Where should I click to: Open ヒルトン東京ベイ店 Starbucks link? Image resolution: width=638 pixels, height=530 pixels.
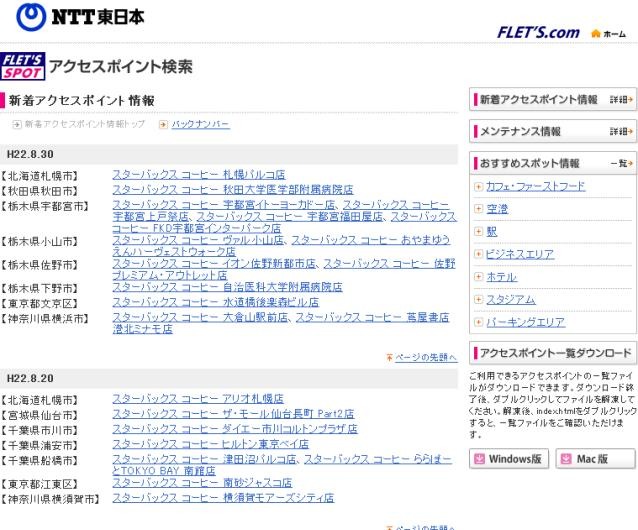(210, 444)
